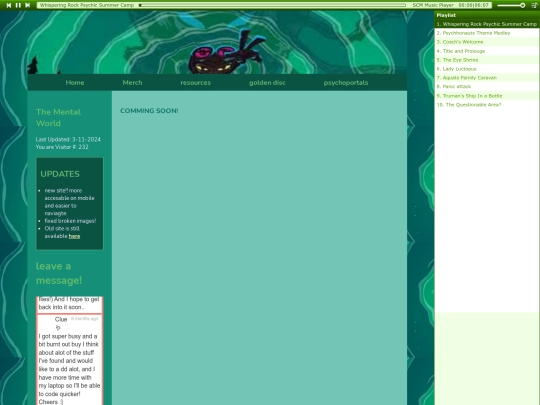The width and height of the screenshot is (540, 405).
Task: Go to the resources page
Action: click(x=196, y=83)
